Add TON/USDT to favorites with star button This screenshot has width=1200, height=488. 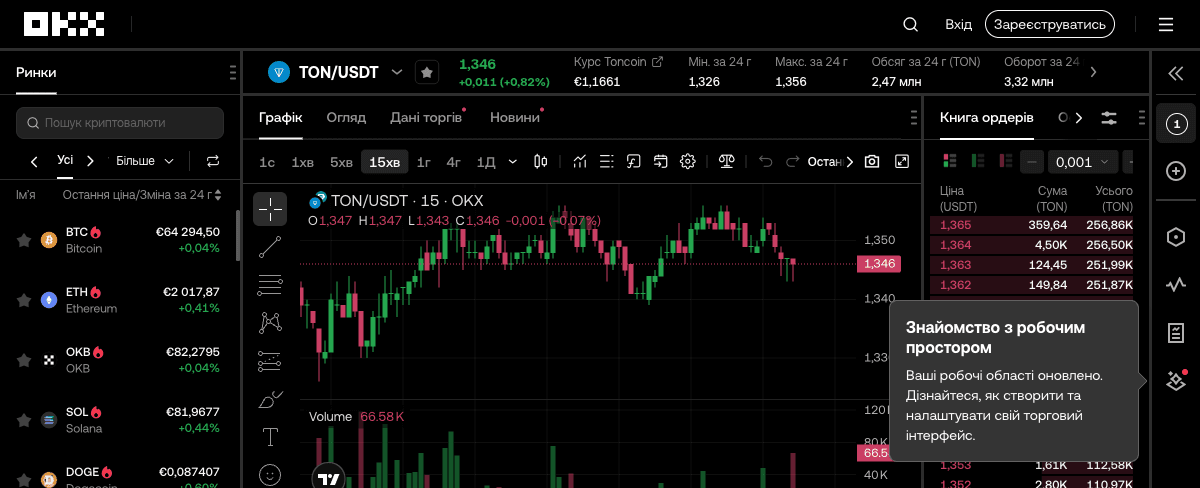coord(427,72)
